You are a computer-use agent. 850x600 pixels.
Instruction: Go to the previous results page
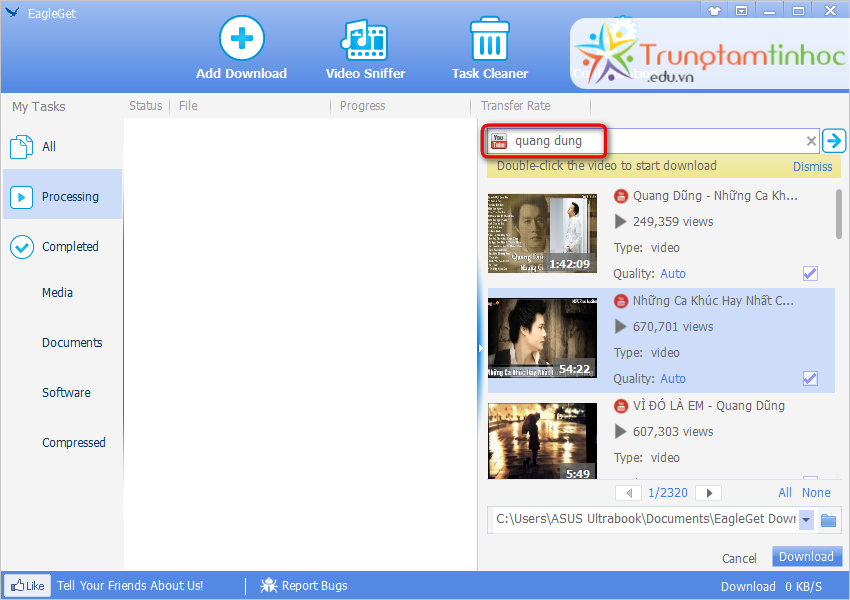(x=628, y=493)
